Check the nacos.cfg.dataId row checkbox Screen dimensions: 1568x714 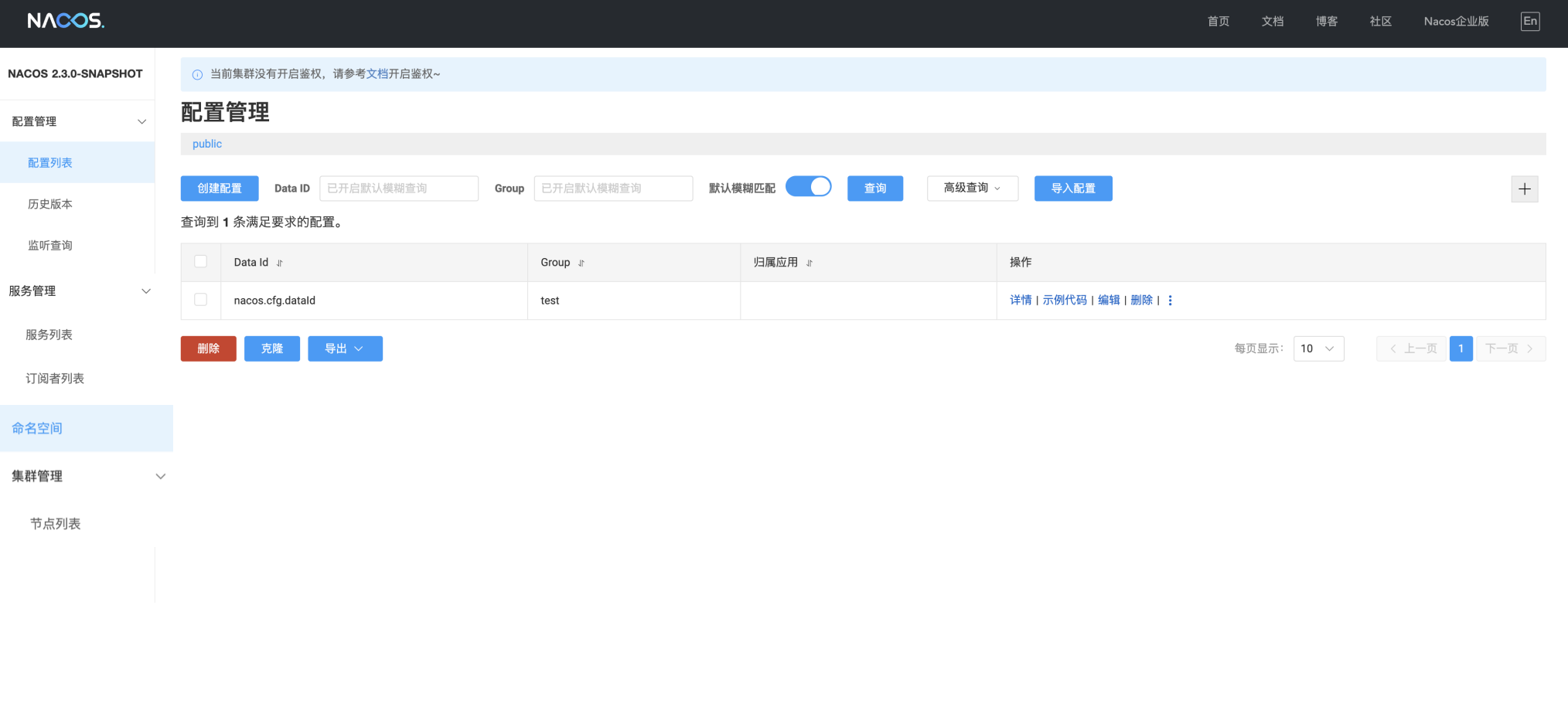[201, 300]
